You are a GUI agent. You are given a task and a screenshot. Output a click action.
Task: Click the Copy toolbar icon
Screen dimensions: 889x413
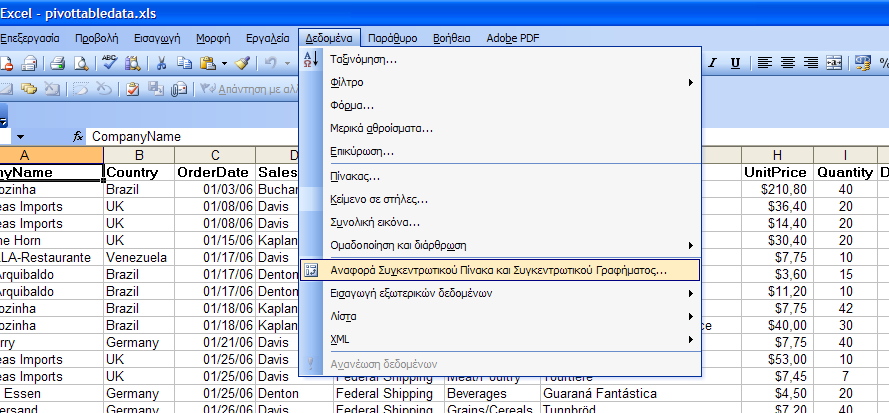pos(184,63)
